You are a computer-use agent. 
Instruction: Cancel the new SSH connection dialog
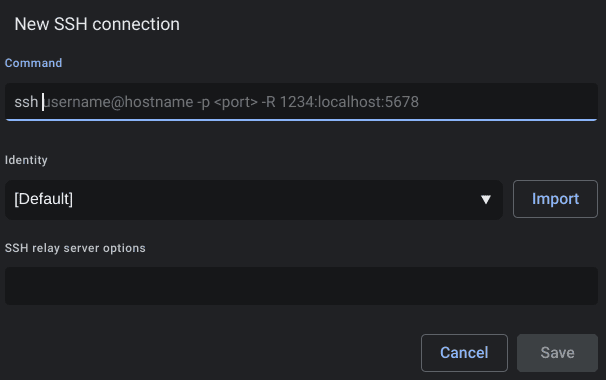[464, 353]
